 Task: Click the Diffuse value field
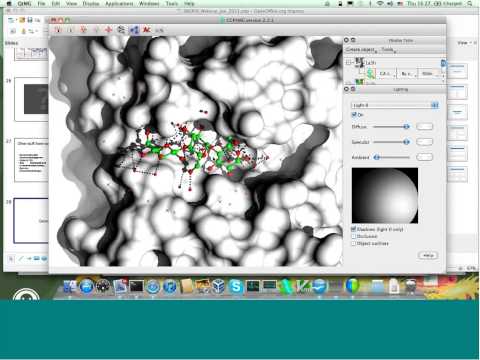pos(425,127)
